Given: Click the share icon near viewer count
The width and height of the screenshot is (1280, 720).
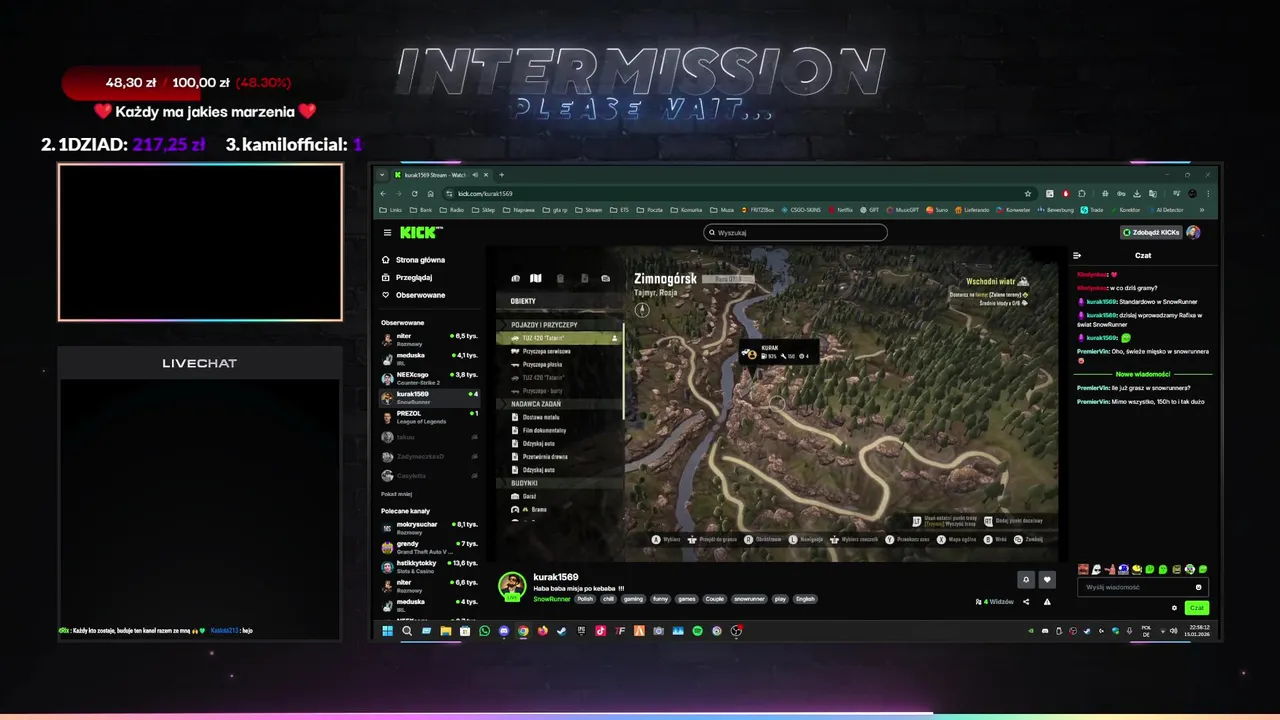Looking at the screenshot, I should click(x=1026, y=602).
